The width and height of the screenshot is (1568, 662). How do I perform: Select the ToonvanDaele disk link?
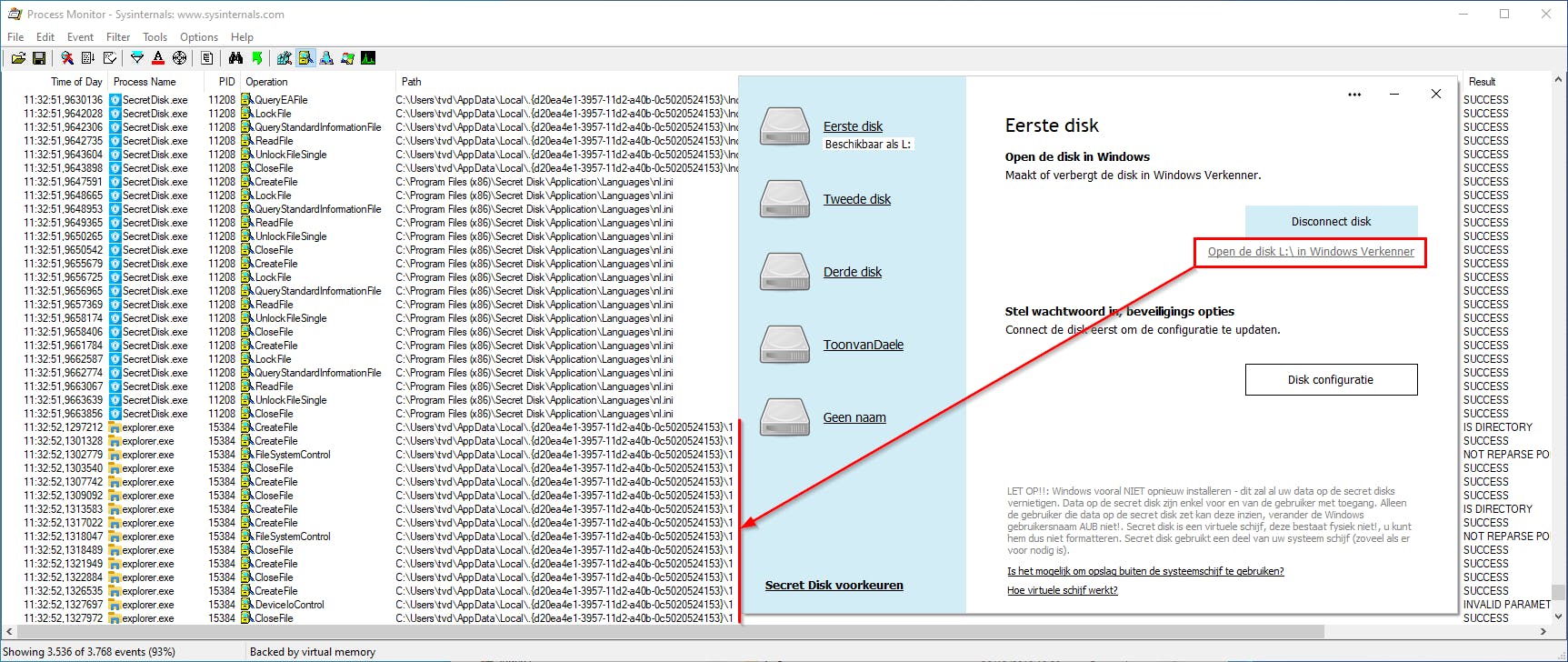864,345
